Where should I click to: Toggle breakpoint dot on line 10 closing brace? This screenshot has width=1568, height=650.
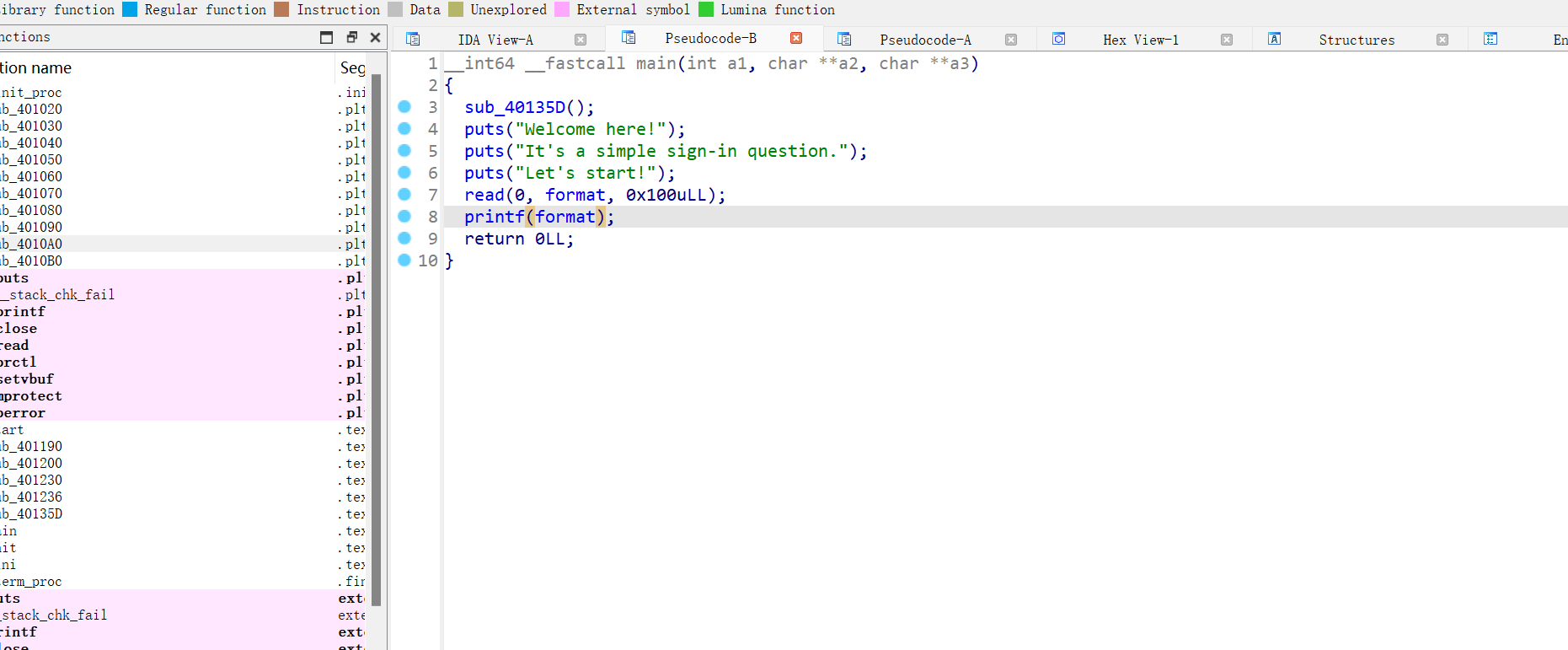(404, 260)
